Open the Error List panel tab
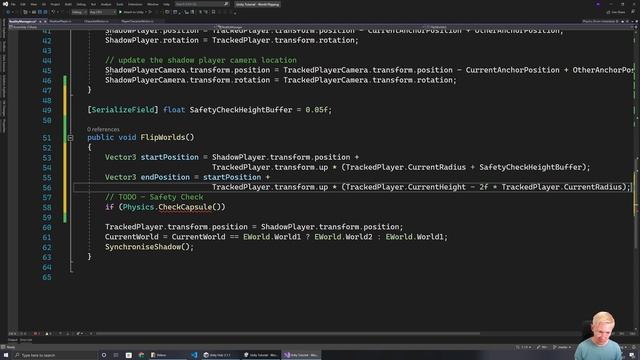This screenshot has height=360, width=640. click(x=26, y=340)
